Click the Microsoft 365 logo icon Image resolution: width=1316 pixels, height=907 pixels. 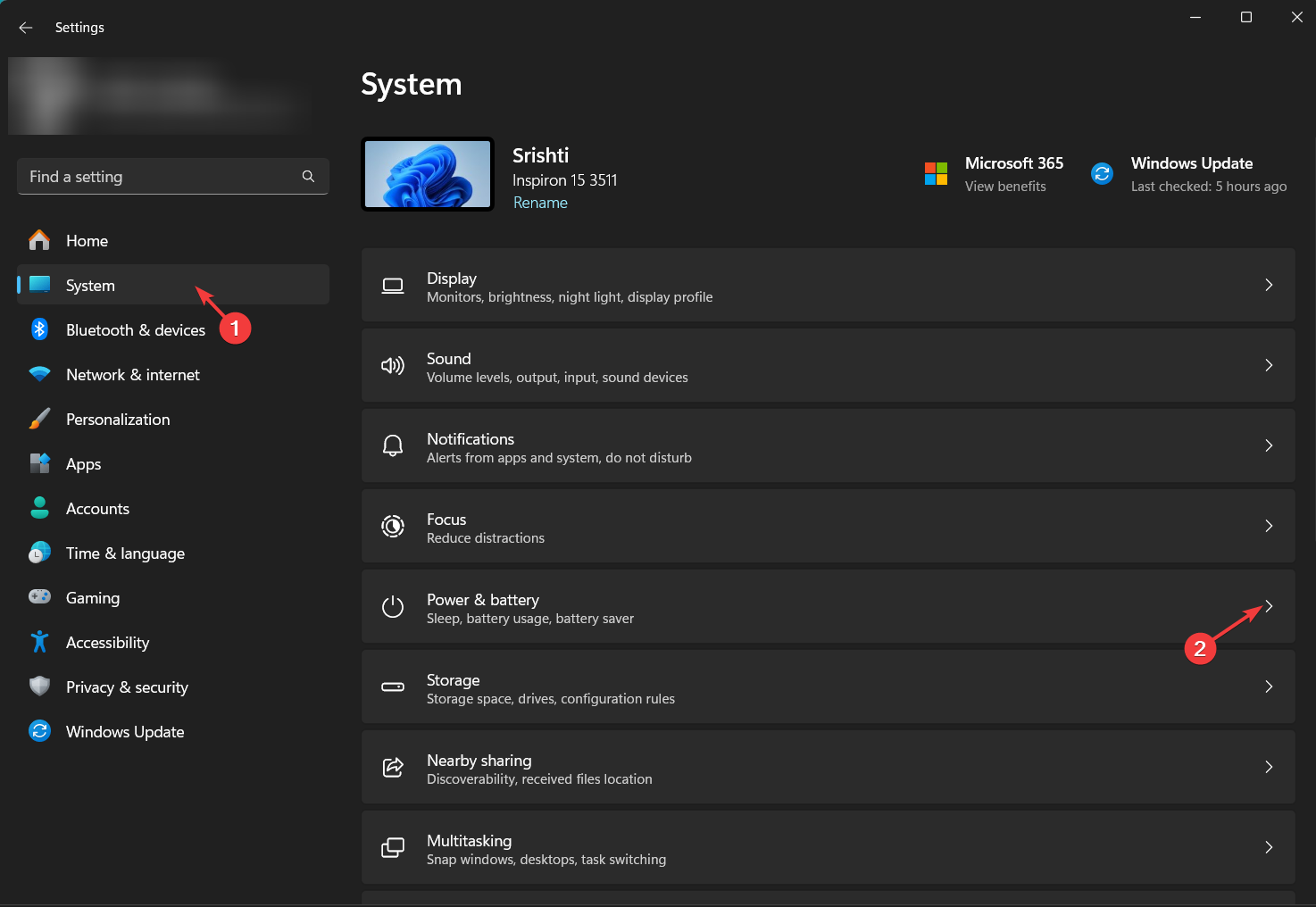coord(936,173)
